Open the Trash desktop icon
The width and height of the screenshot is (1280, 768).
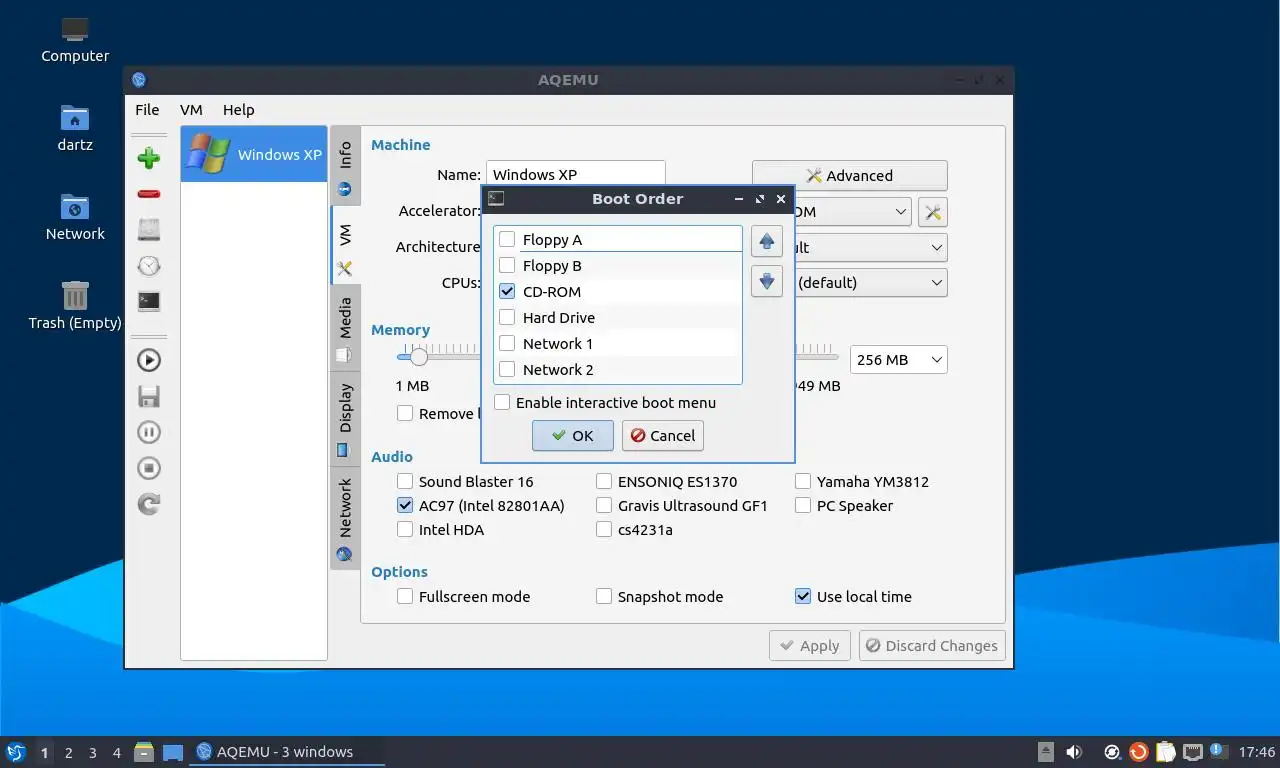point(75,306)
